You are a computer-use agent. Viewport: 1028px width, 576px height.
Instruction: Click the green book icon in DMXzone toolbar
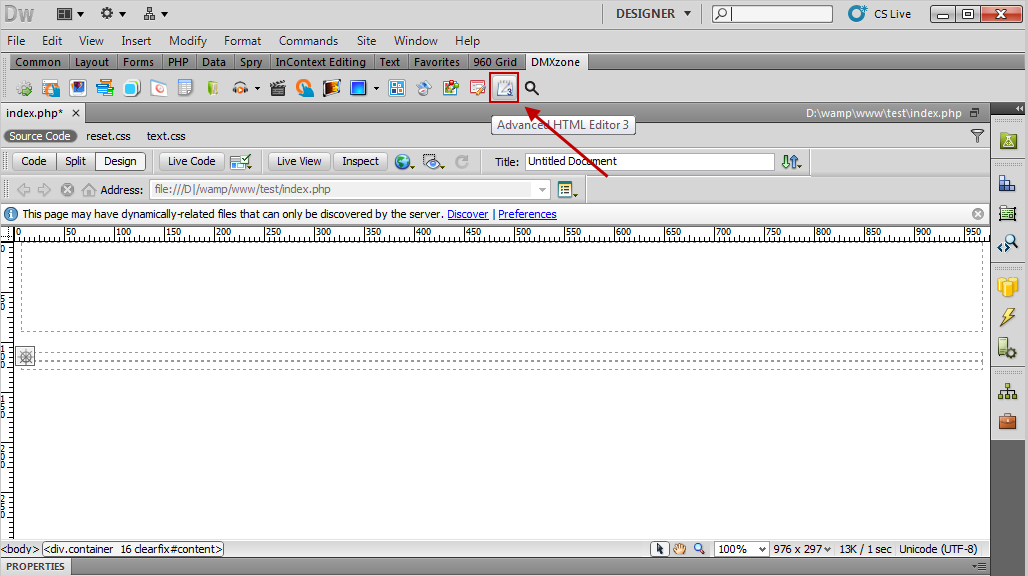click(x=212, y=88)
